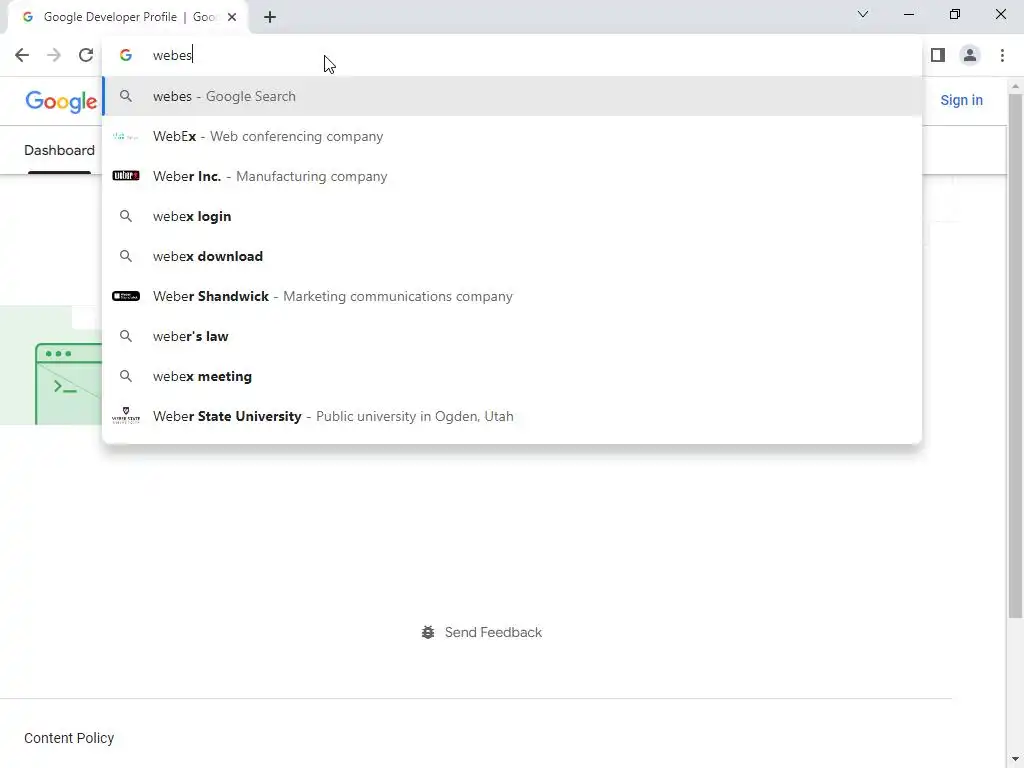
Task: Open Chrome's three-dot menu
Action: click(x=1002, y=56)
